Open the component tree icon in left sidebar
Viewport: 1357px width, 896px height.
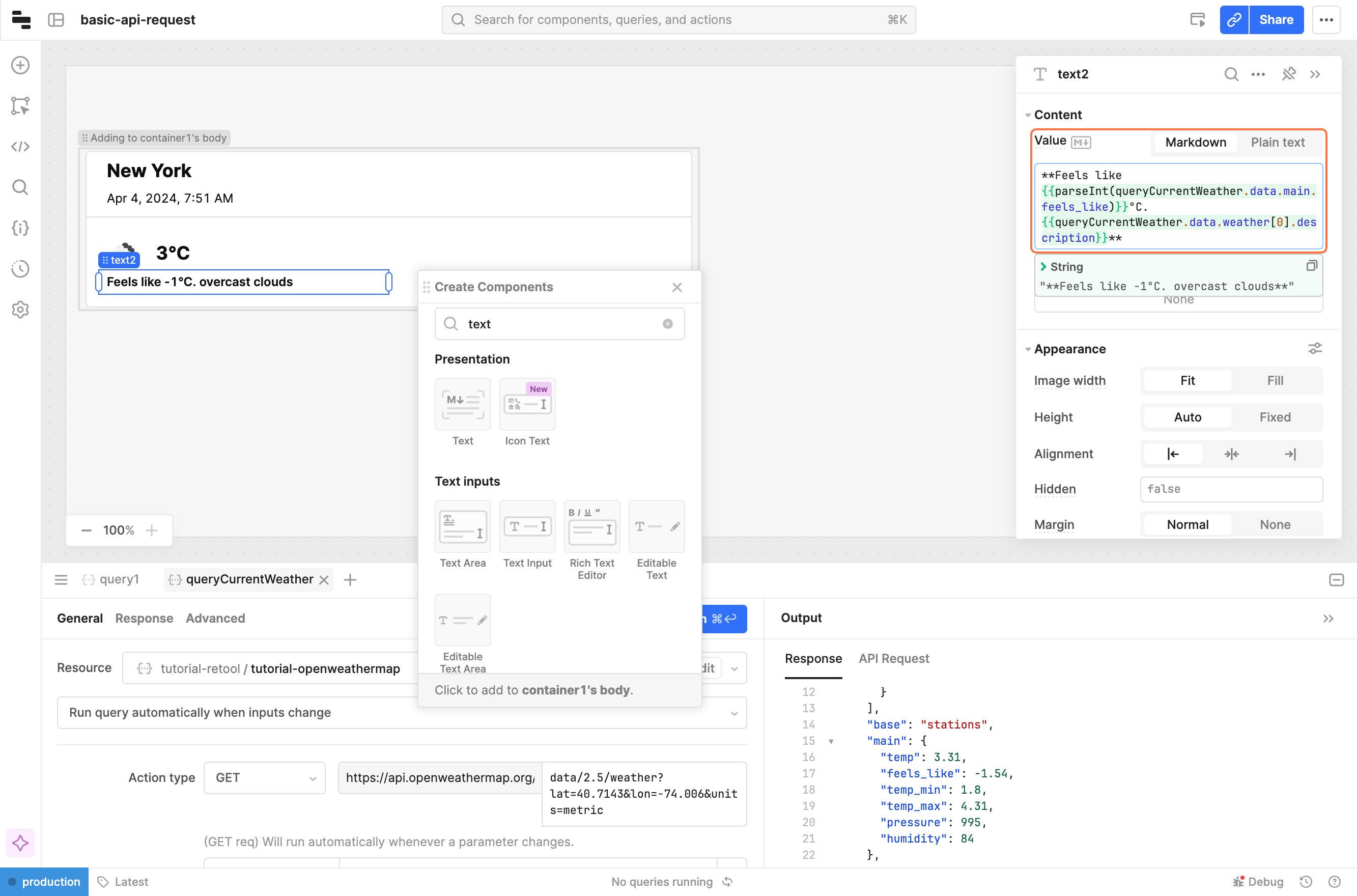point(20,106)
